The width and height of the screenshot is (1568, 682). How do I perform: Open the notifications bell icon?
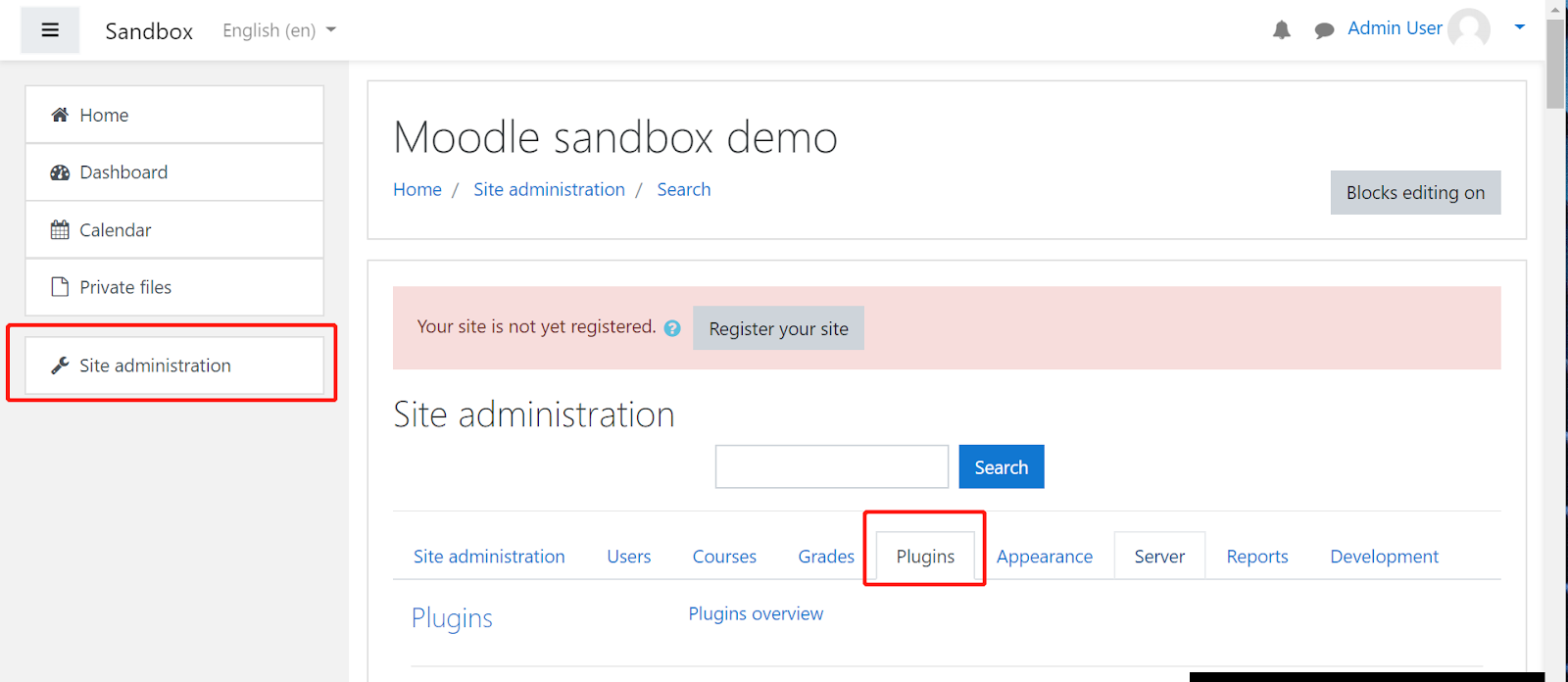pos(1282,30)
